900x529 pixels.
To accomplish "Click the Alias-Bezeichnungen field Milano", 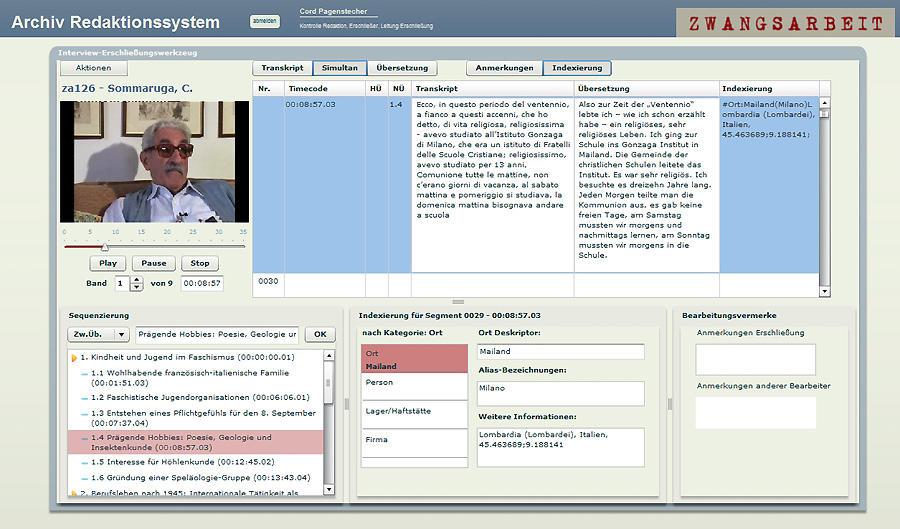I will 561,394.
